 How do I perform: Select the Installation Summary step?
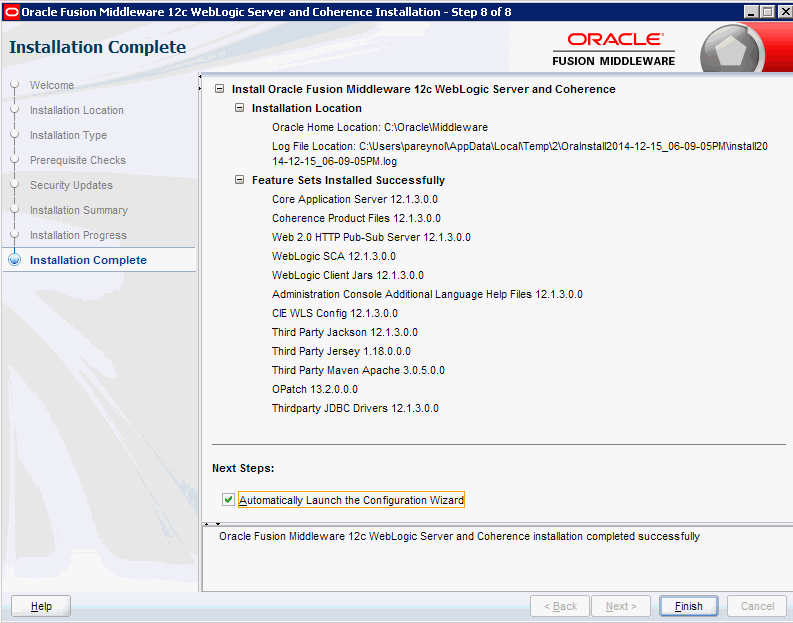79,210
